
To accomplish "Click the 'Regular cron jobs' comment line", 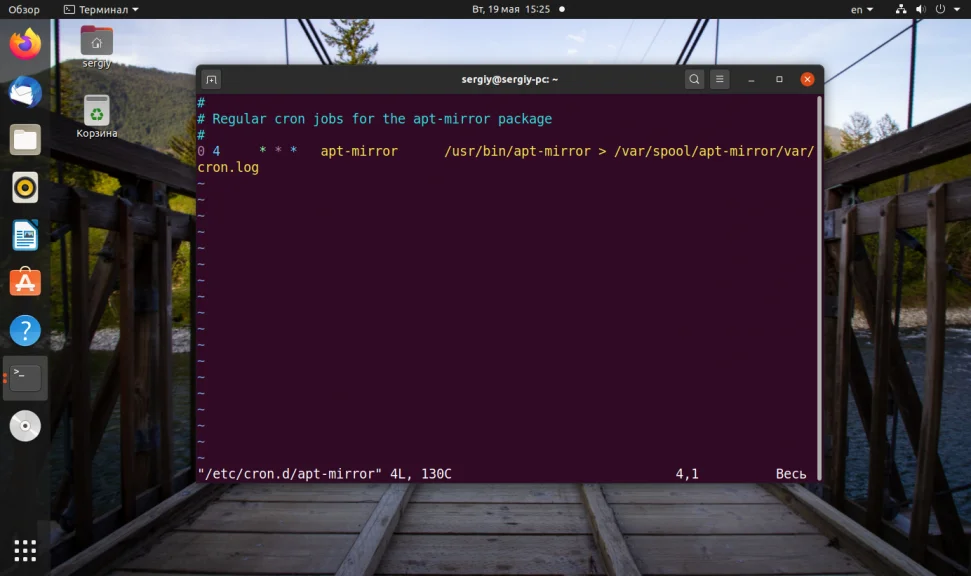I will (375, 119).
